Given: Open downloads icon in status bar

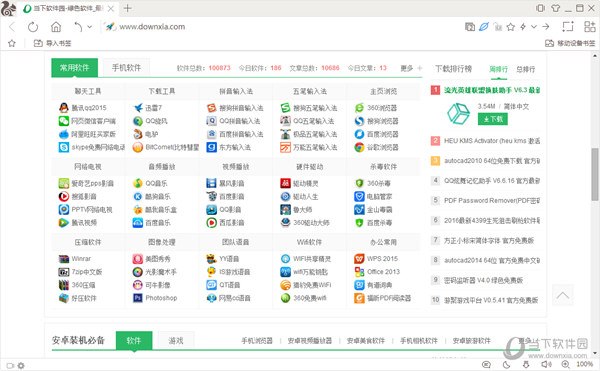Looking at the screenshot, I should 527,365.
